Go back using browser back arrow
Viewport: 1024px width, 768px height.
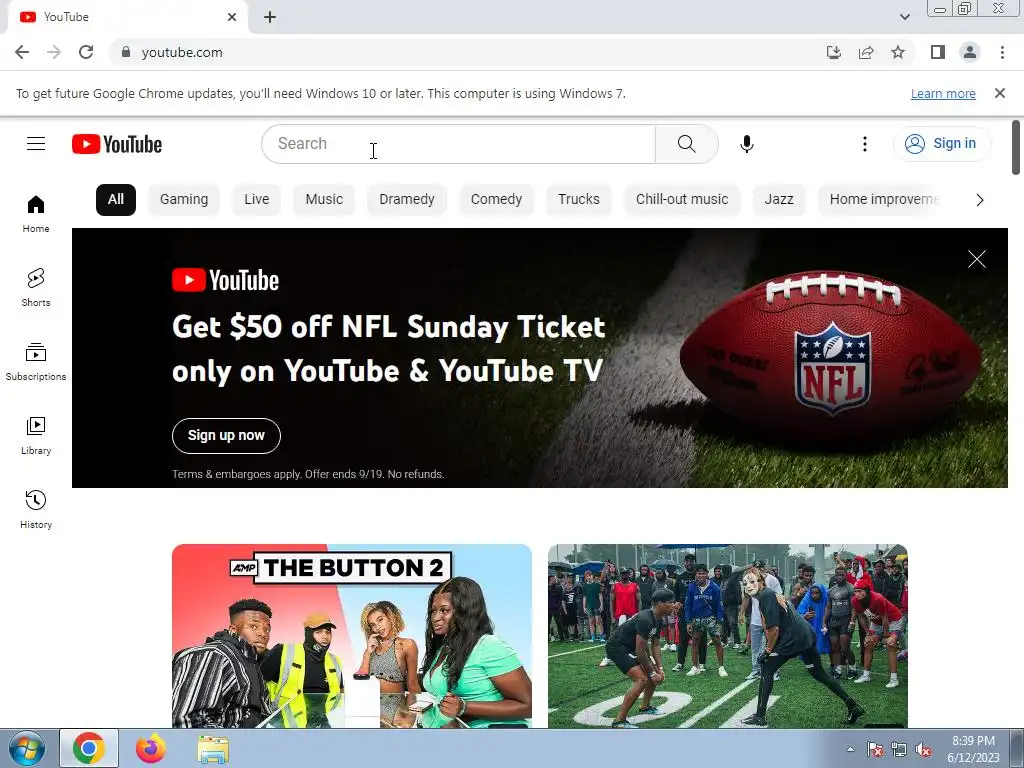click(22, 52)
